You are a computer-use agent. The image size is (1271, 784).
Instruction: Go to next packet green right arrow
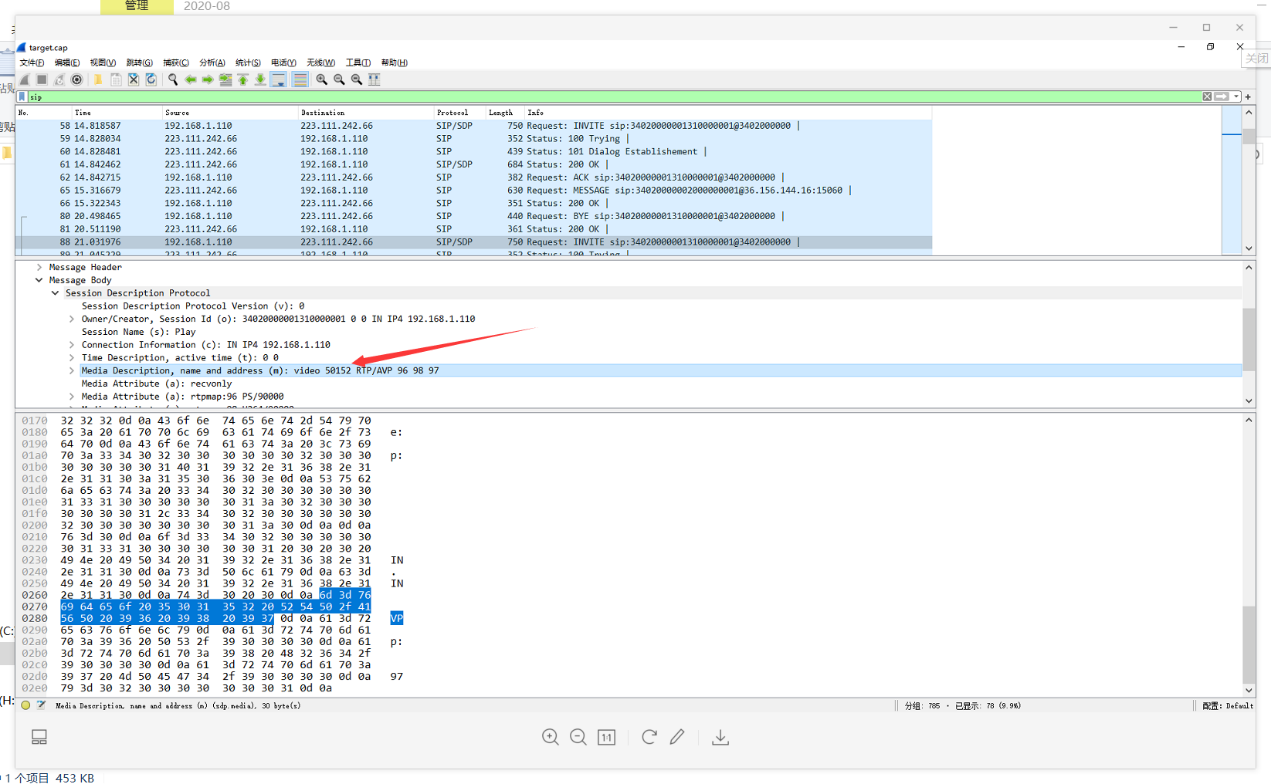click(x=207, y=79)
